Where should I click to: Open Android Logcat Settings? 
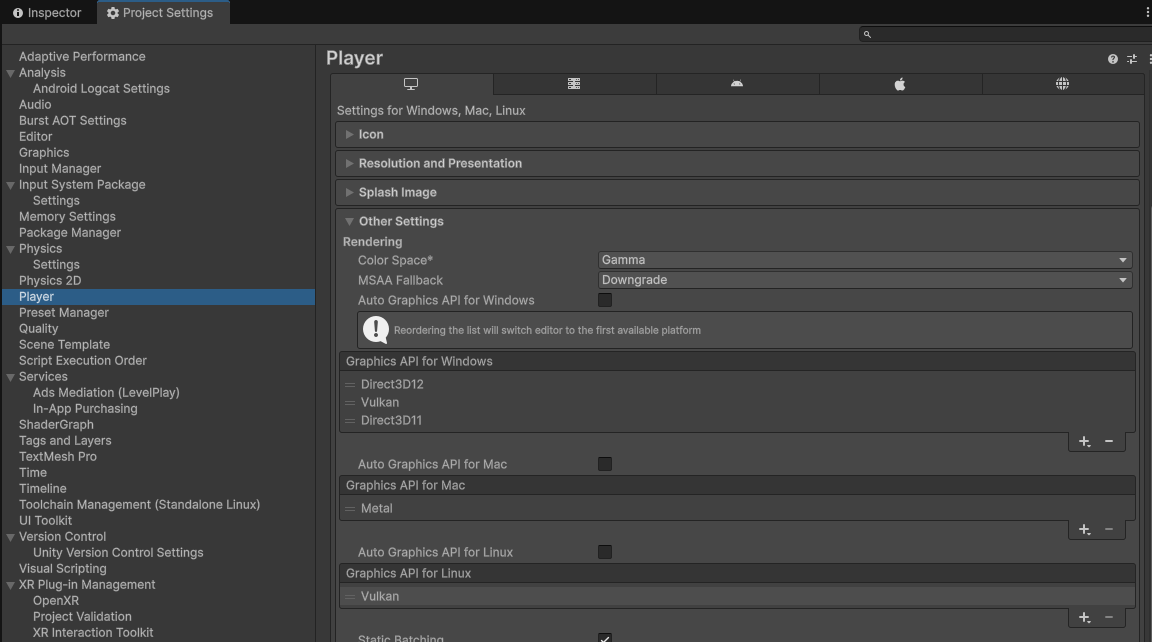[101, 89]
